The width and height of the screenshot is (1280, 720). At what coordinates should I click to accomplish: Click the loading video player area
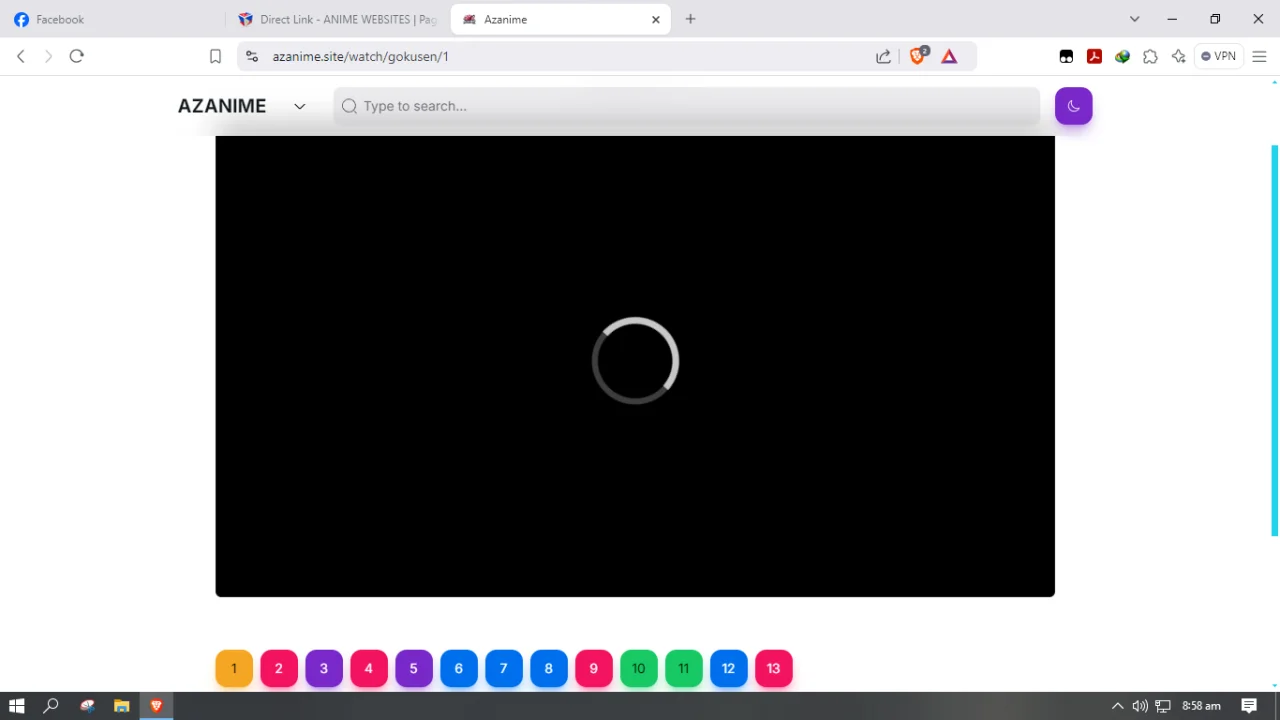coord(635,366)
